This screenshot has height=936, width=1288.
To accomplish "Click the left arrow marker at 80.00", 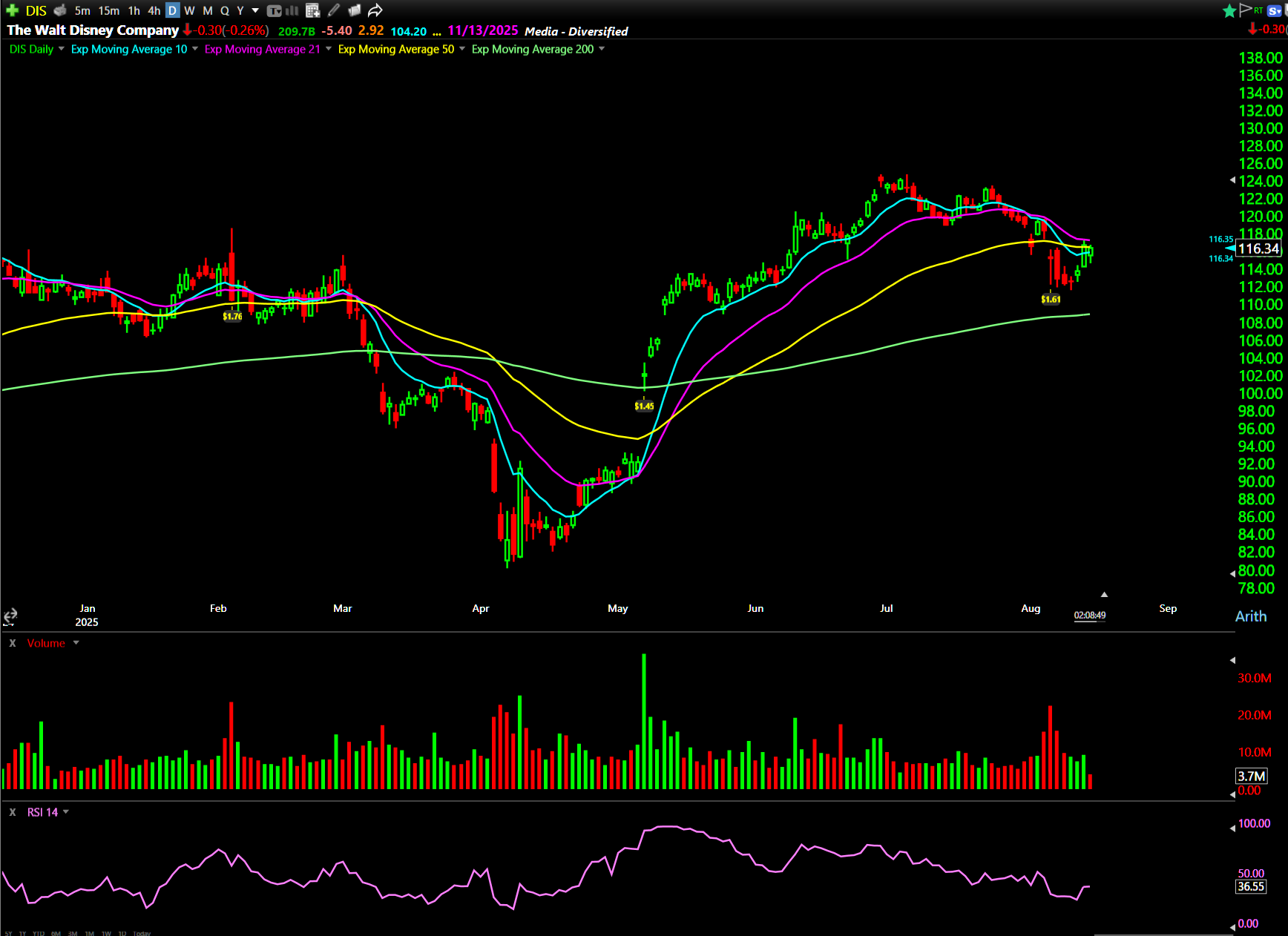I will coord(1233,573).
